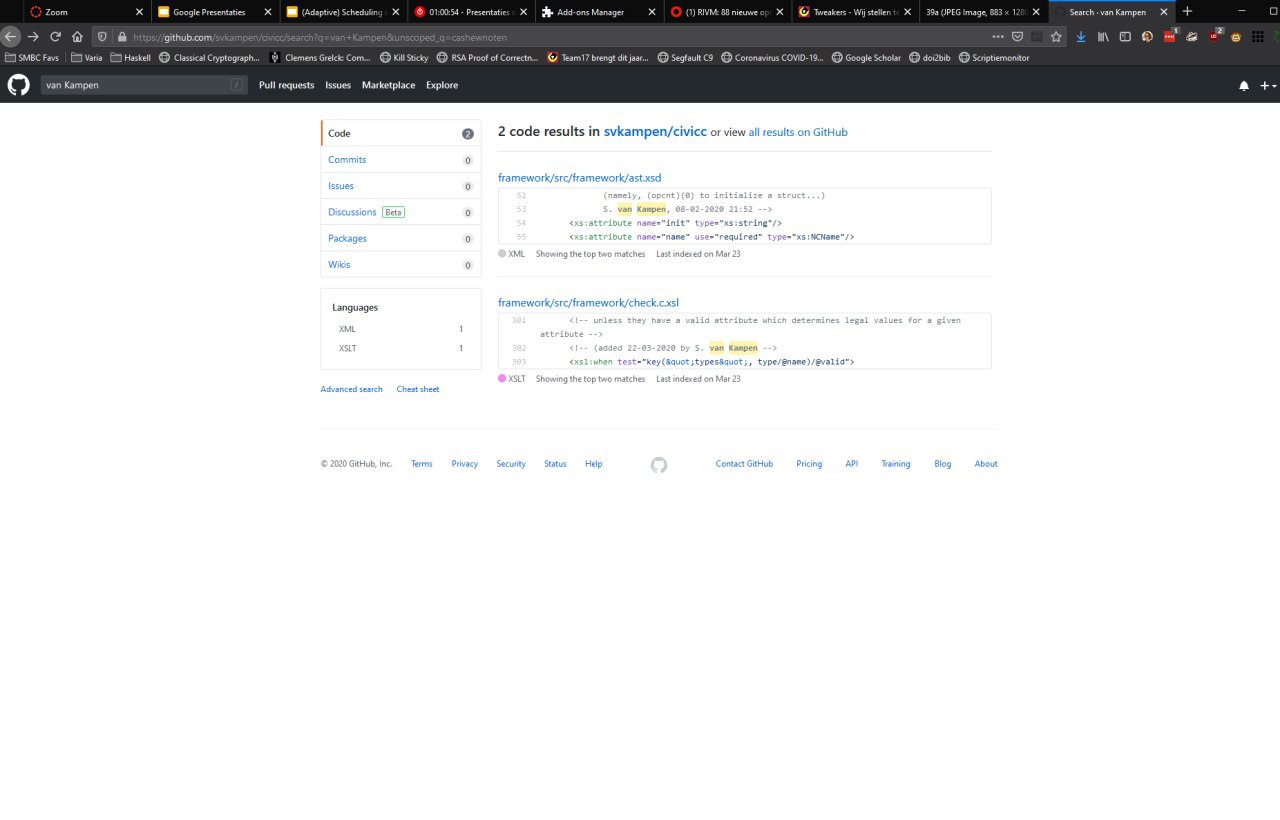
Task: Click the Advanced search link
Action: tap(351, 389)
